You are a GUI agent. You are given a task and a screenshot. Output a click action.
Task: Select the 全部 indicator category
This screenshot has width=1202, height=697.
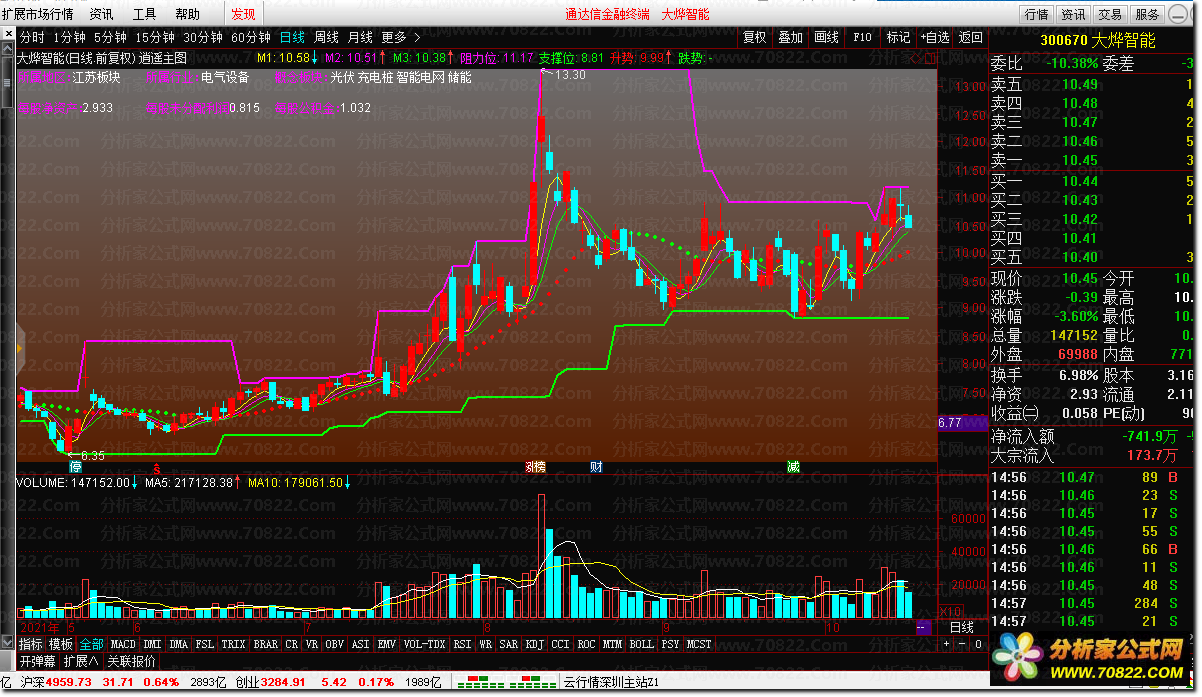(x=92, y=644)
